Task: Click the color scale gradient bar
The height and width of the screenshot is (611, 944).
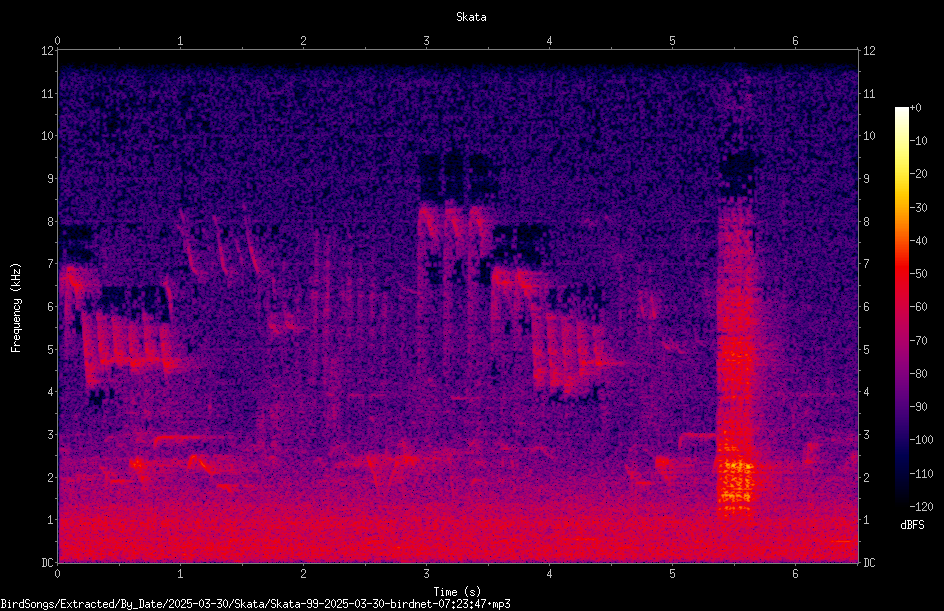Action: pyautogui.click(x=902, y=307)
